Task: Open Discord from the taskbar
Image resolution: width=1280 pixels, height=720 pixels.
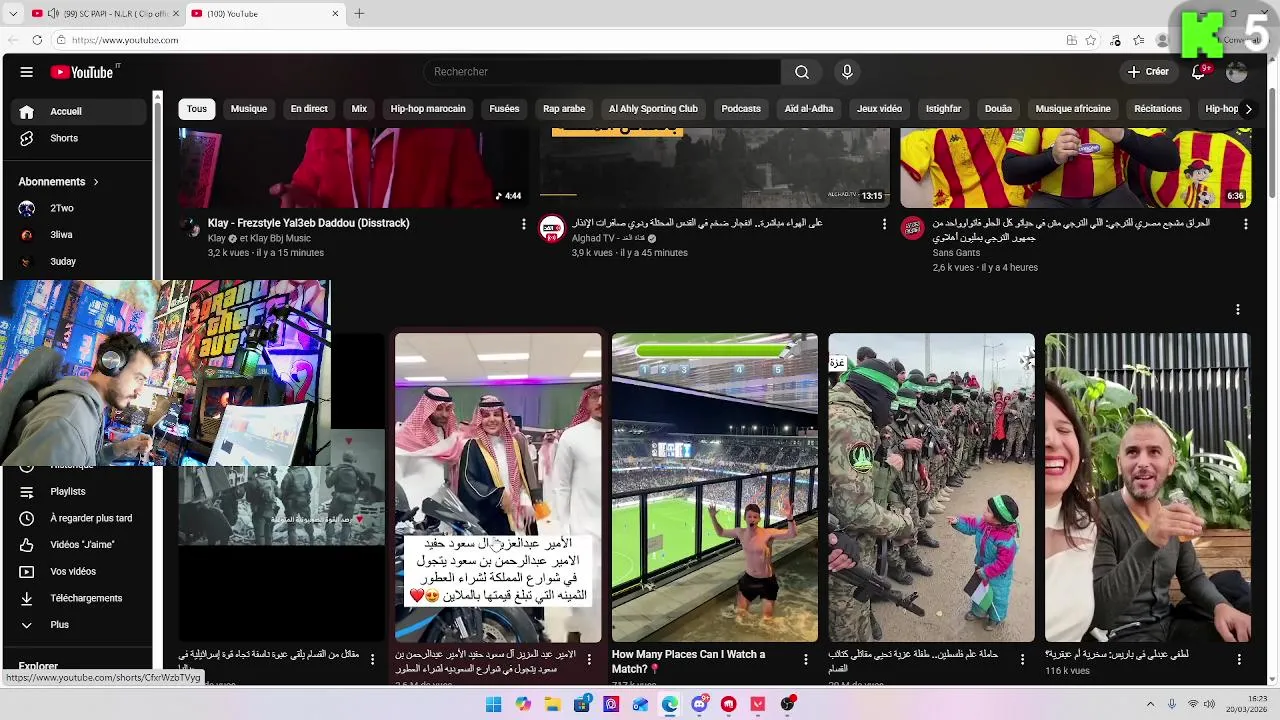Action: pos(700,704)
